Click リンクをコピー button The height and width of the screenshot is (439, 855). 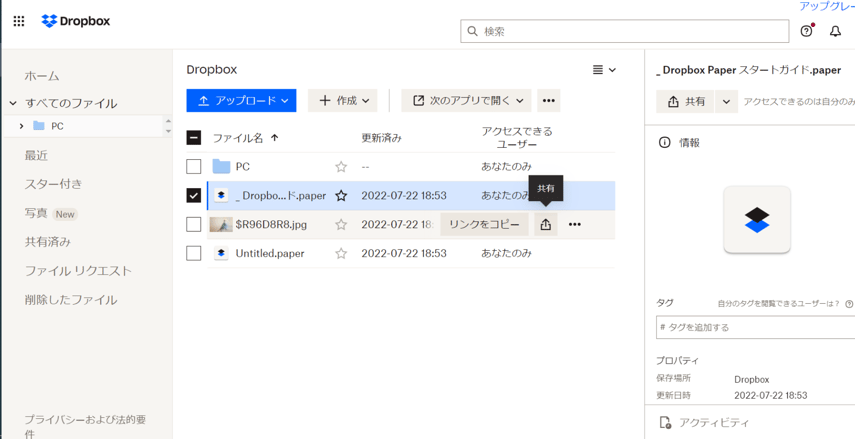pos(484,224)
